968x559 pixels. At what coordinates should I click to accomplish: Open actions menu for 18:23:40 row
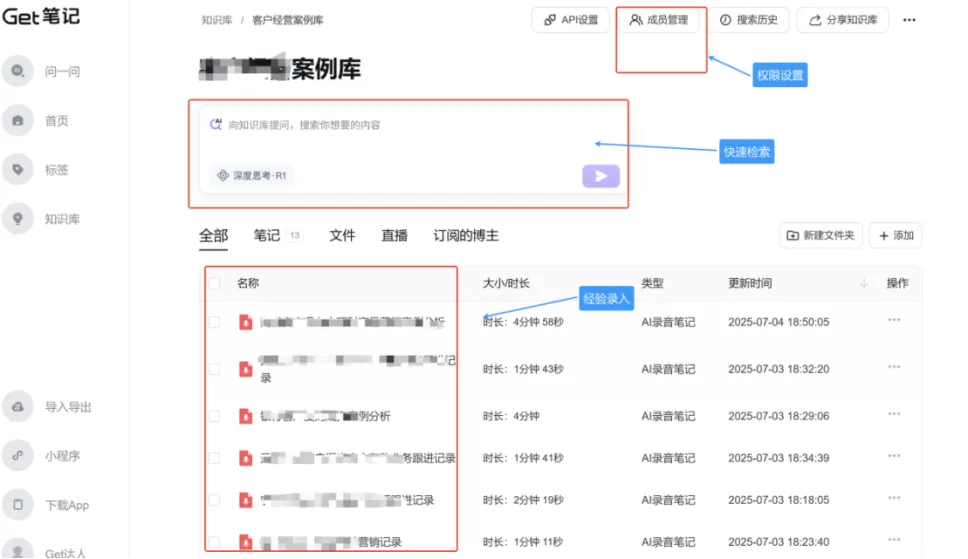(x=893, y=540)
